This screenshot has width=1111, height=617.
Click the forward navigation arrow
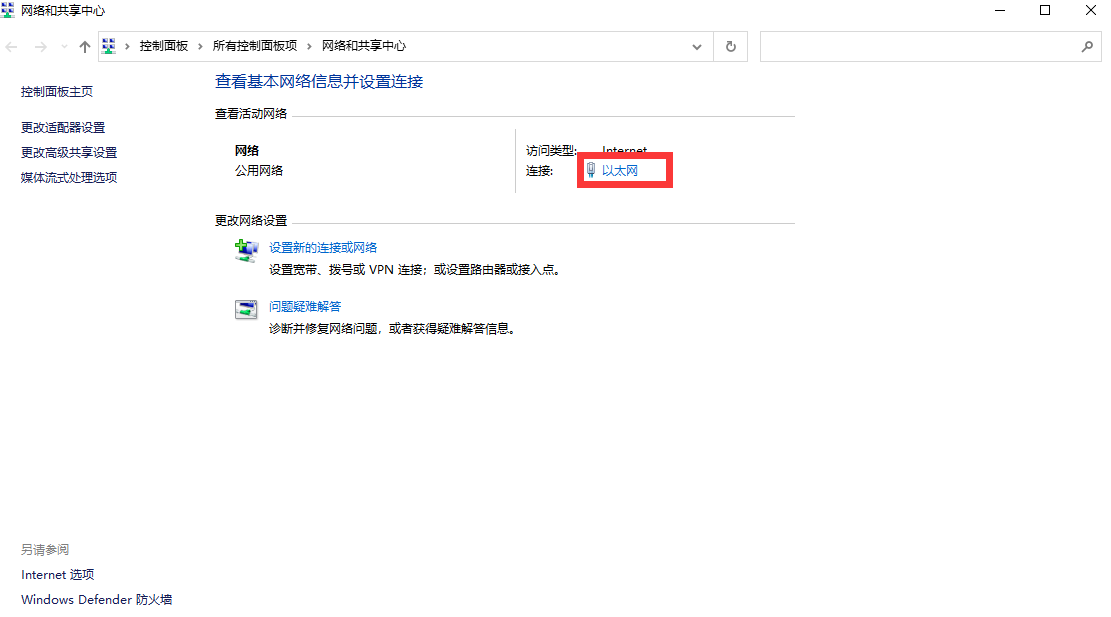[39, 45]
